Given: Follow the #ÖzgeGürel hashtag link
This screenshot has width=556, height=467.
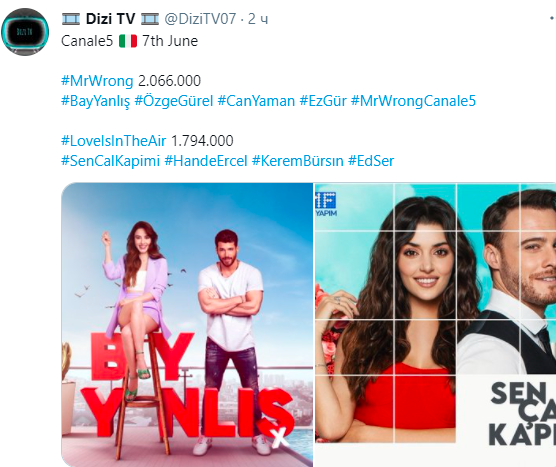Looking at the screenshot, I should [174, 101].
